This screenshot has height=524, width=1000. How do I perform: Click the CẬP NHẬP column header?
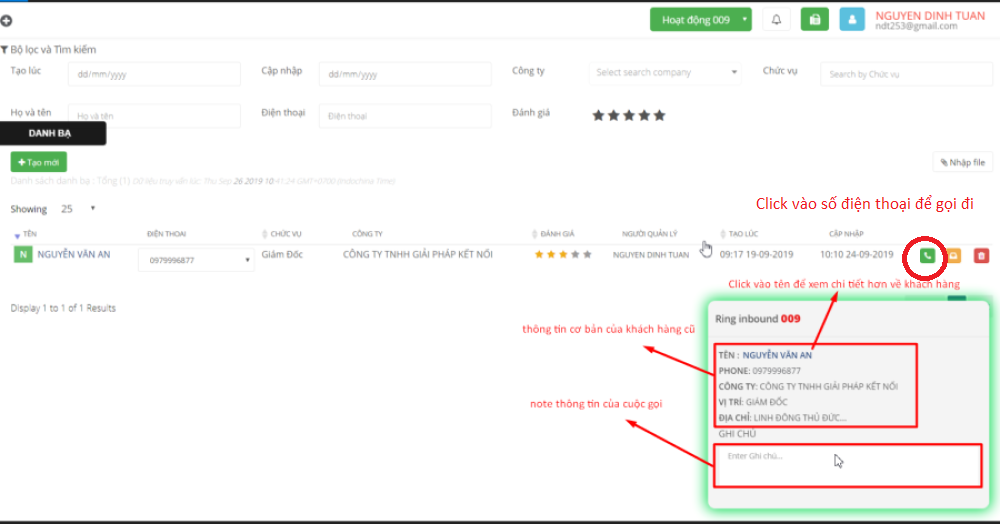[846, 234]
